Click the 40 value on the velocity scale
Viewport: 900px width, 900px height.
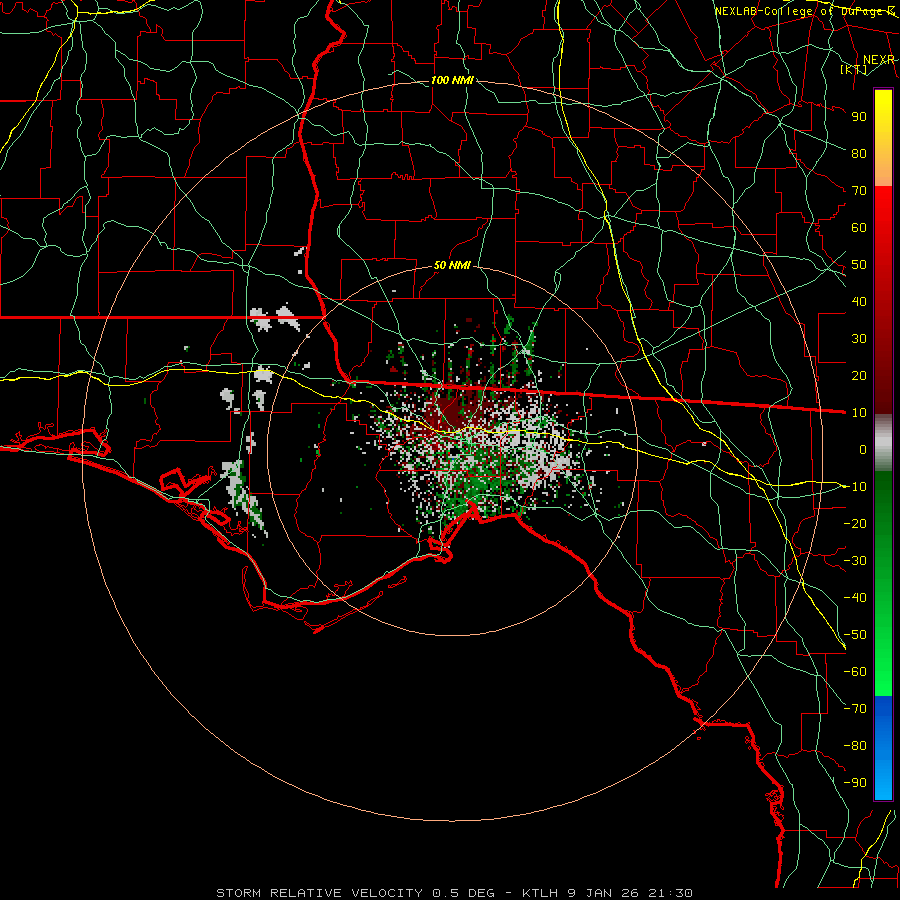pos(859,301)
